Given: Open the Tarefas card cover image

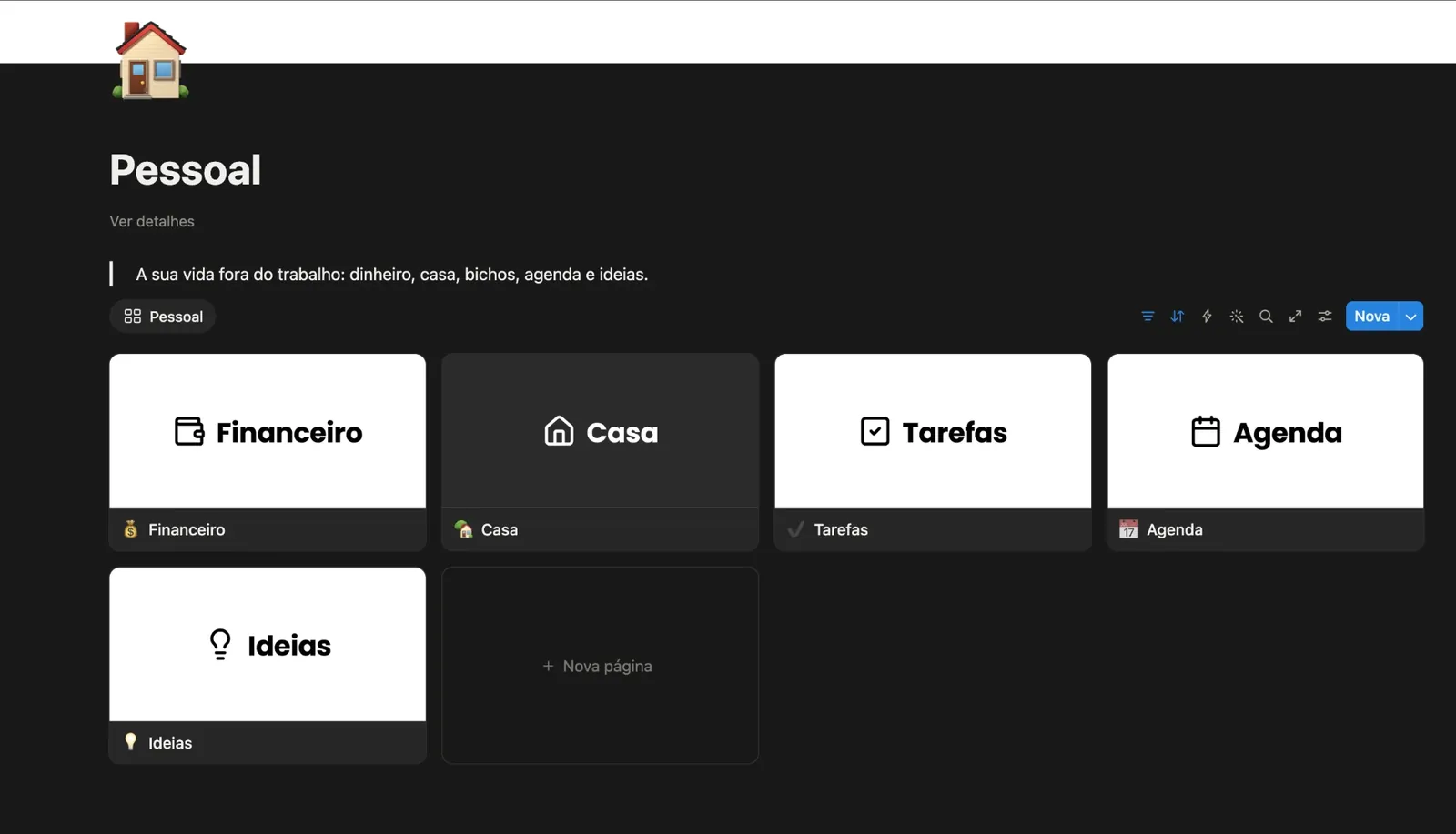Looking at the screenshot, I should click(x=933, y=431).
